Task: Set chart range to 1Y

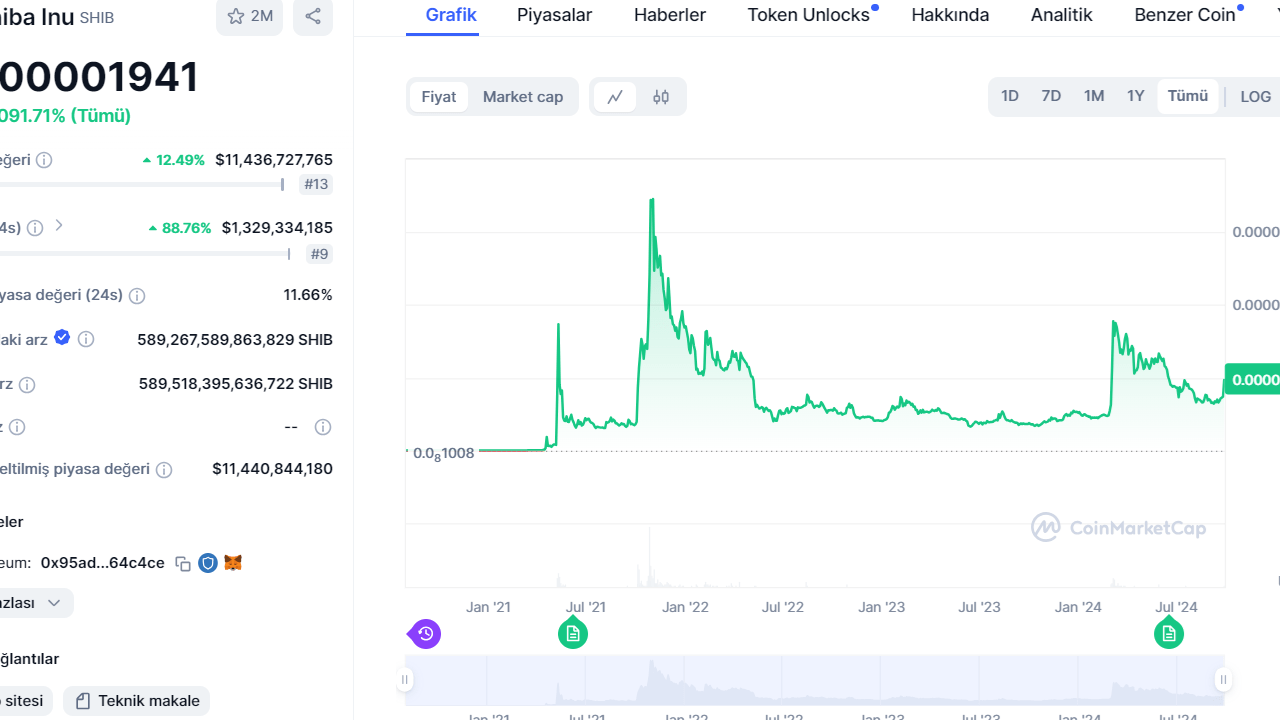Action: 1136,96
